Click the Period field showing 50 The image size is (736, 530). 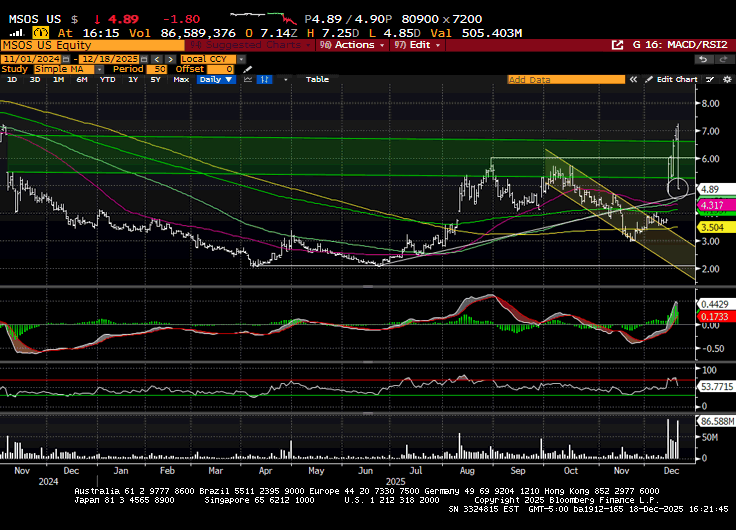point(157,69)
